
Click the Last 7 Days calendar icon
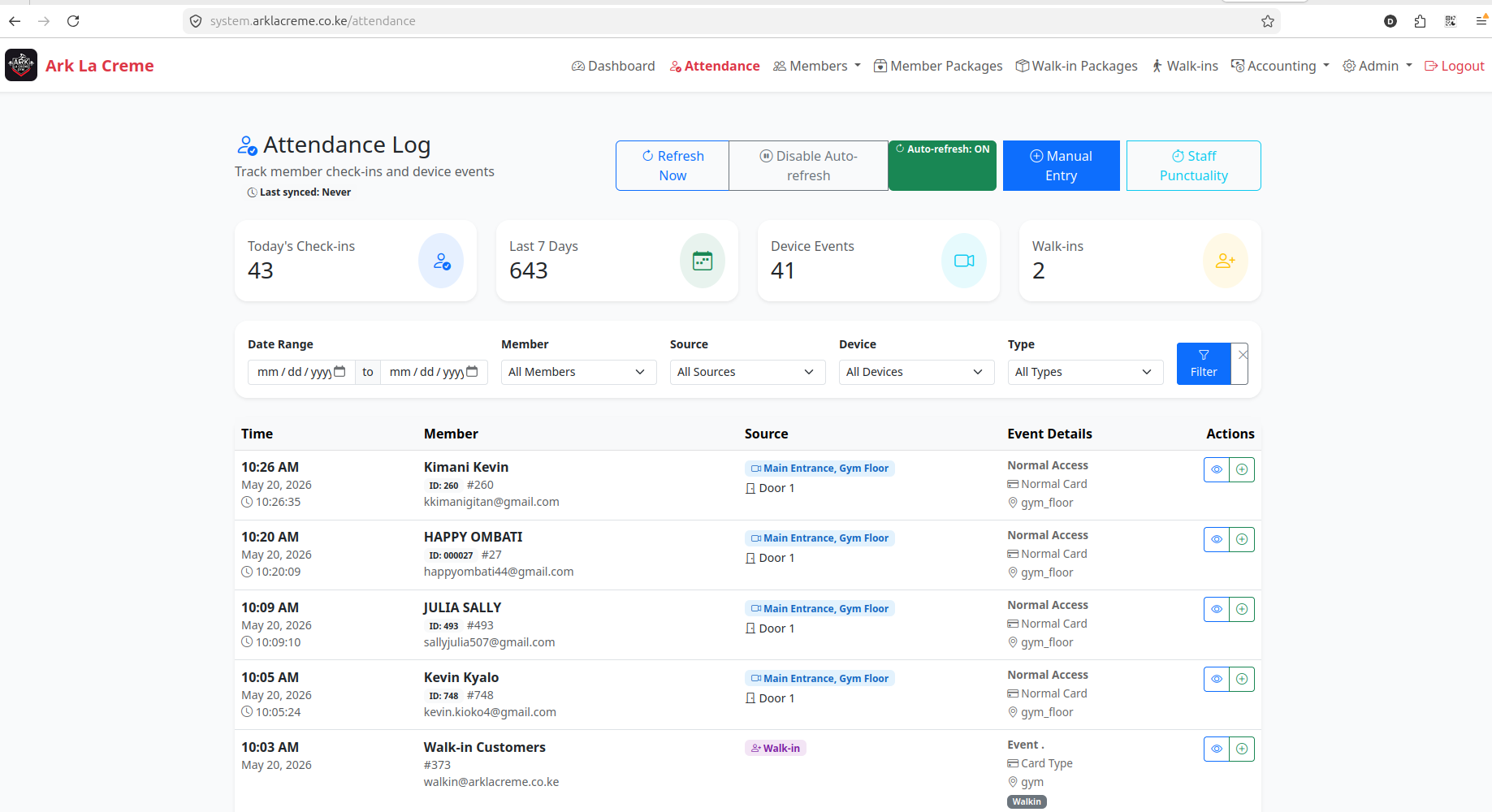tap(703, 261)
